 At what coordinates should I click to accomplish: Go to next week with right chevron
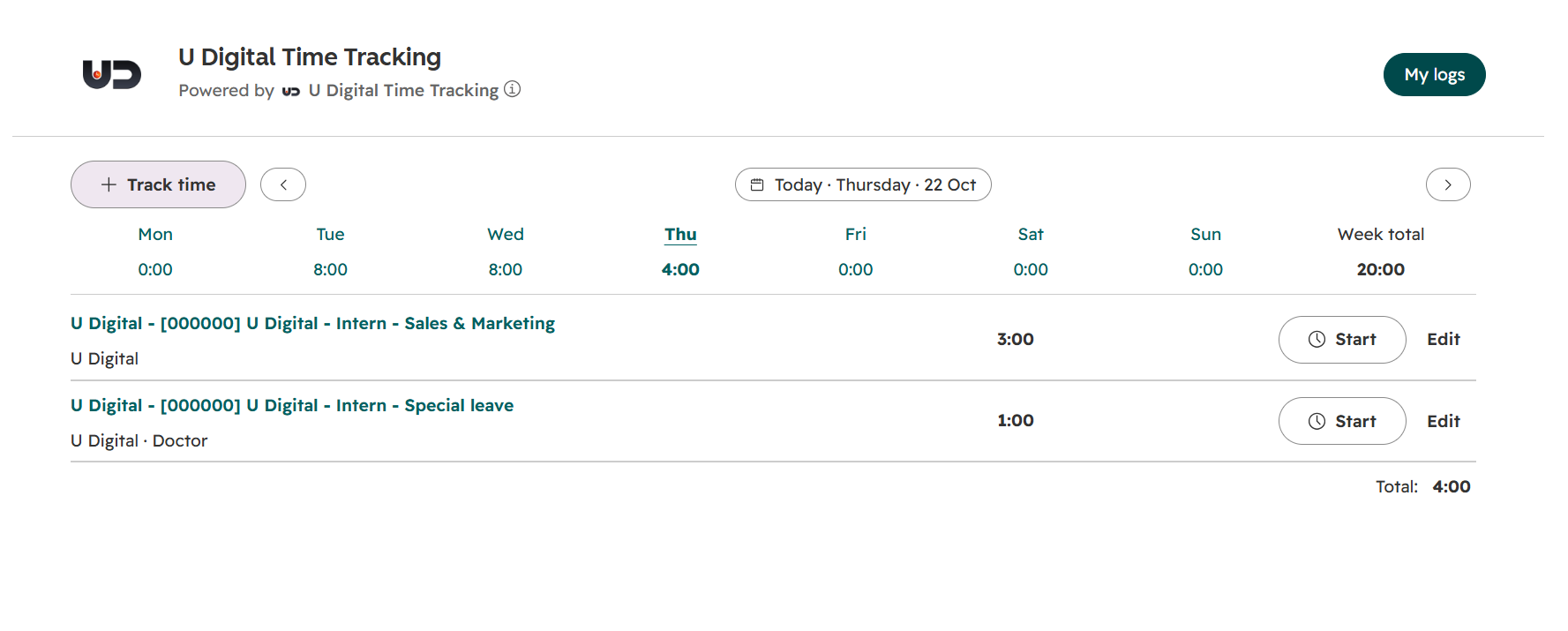tap(1448, 184)
